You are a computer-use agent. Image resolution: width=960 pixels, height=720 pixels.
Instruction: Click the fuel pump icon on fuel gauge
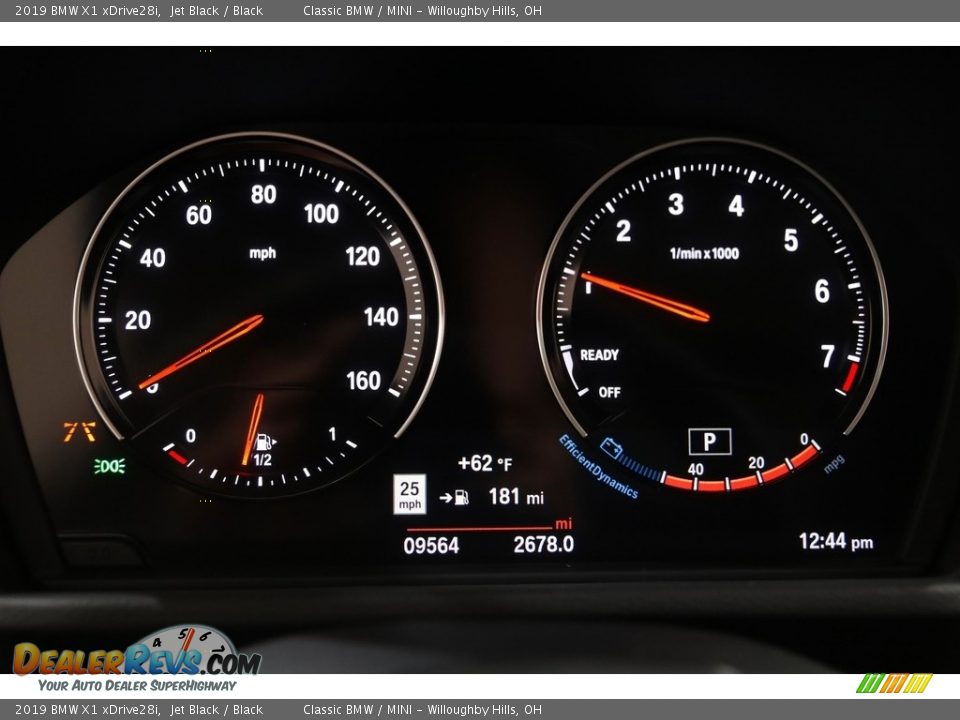(265, 442)
